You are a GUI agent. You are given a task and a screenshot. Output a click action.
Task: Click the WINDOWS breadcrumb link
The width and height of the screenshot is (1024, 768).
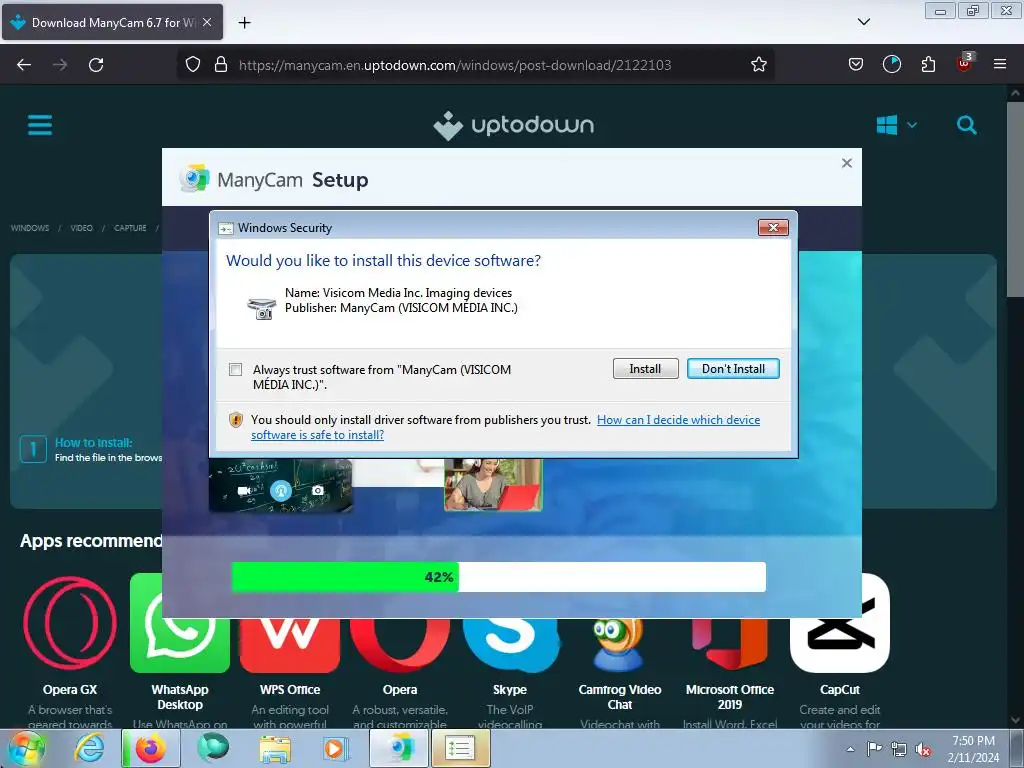tap(30, 228)
